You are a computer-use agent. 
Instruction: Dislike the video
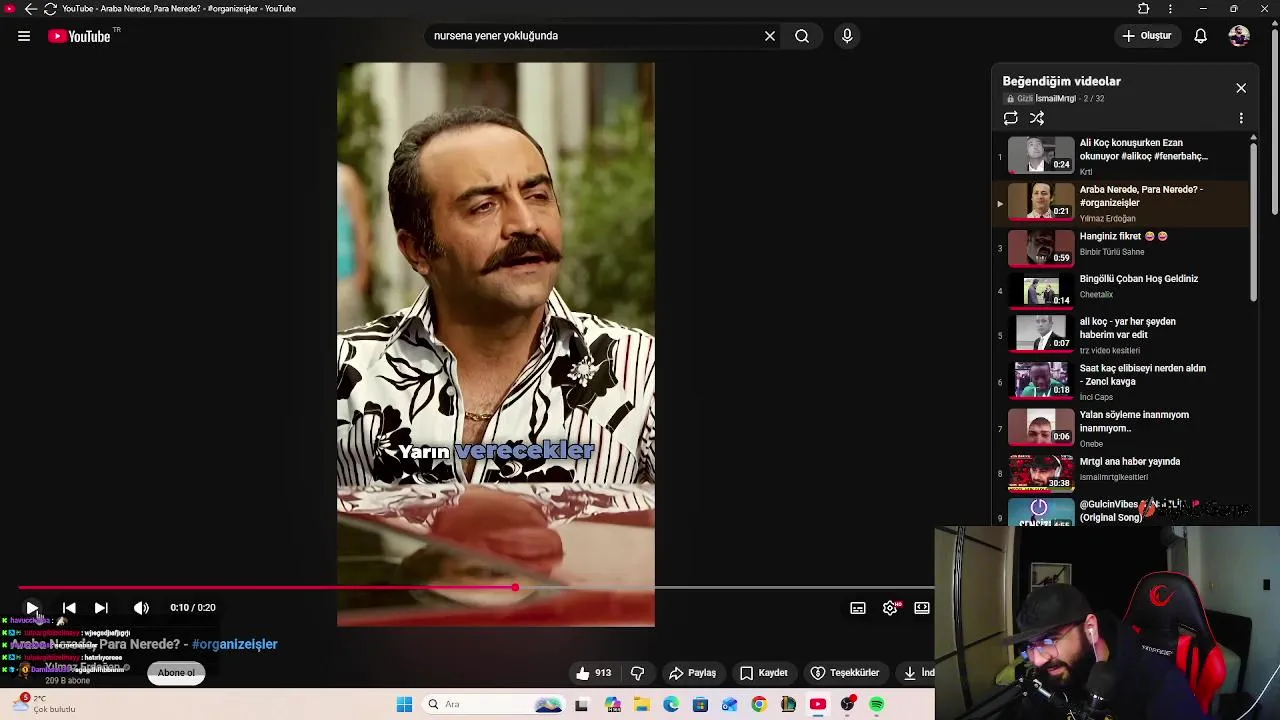pyautogui.click(x=637, y=673)
